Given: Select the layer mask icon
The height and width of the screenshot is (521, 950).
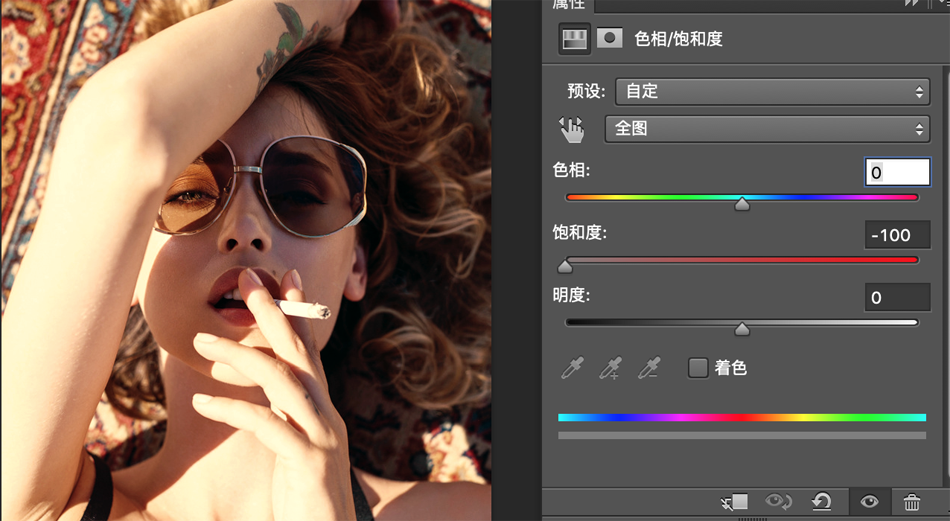Looking at the screenshot, I should [x=609, y=39].
